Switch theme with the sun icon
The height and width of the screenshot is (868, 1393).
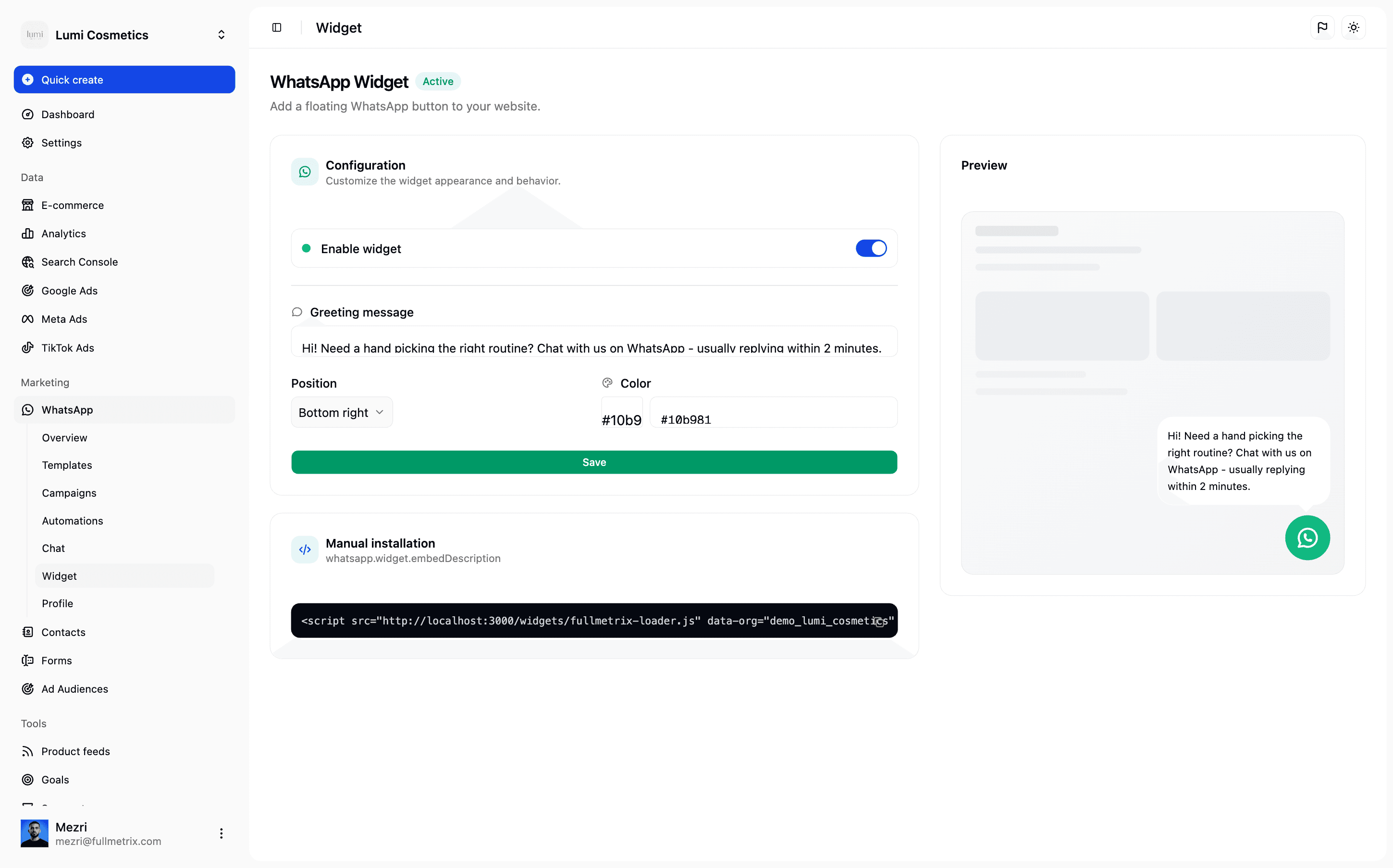click(1354, 27)
